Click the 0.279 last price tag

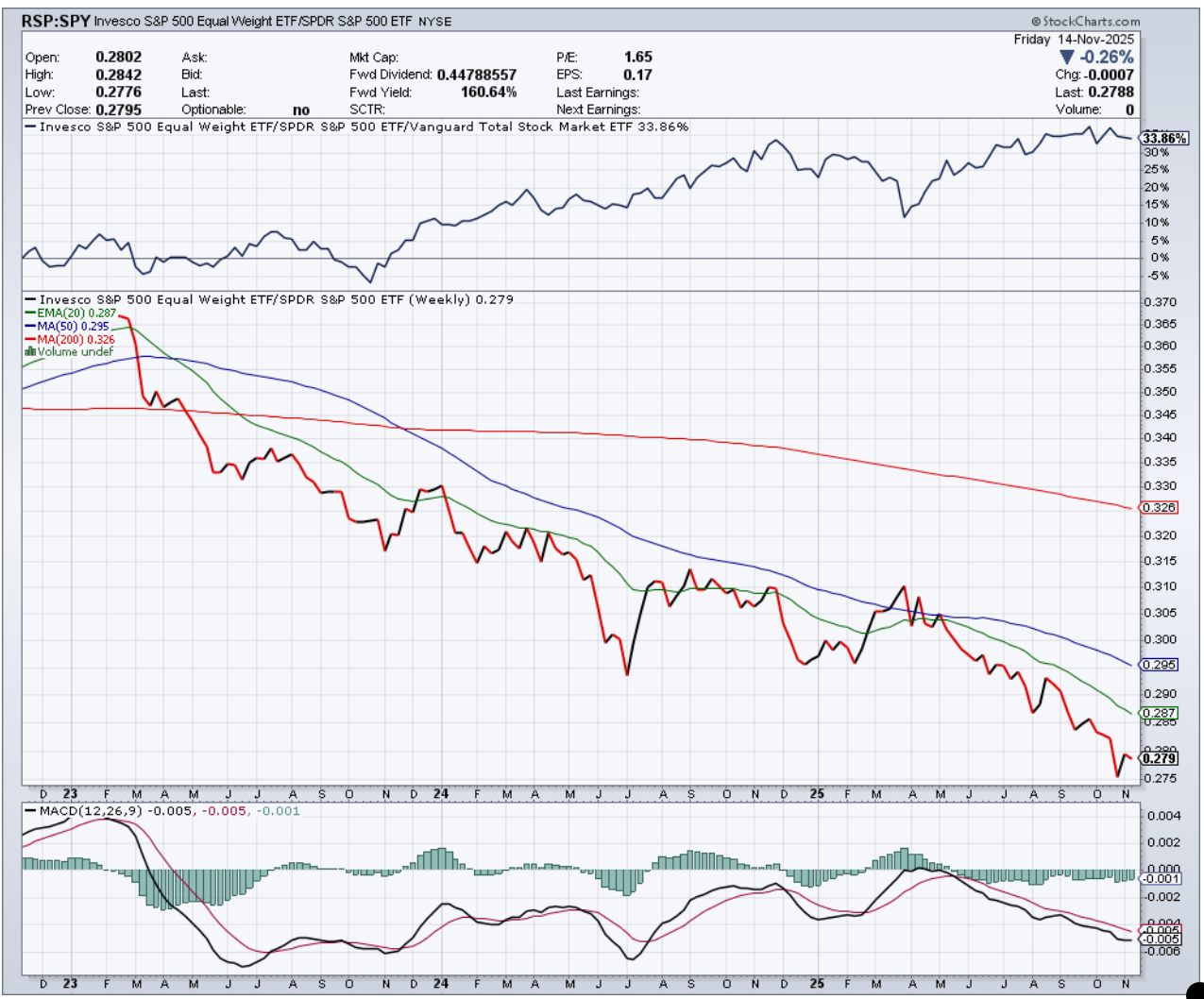[x=1159, y=758]
